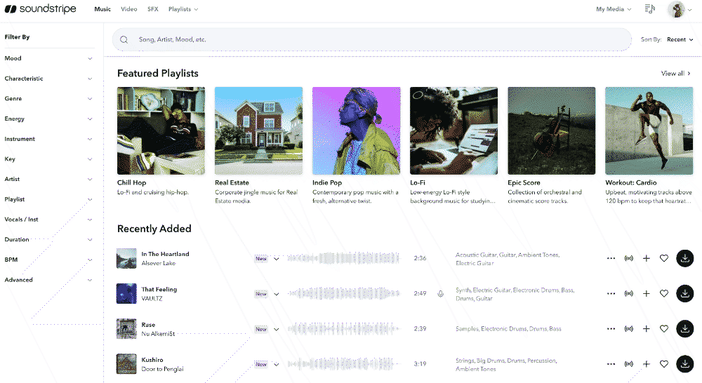This screenshot has height=383, width=702.
Task: Expand the Vocals / Inst filter
Action: (48, 219)
